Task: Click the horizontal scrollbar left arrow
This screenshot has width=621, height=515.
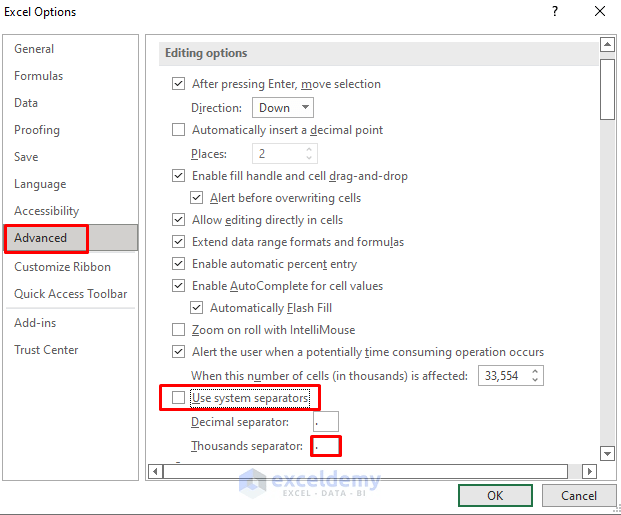Action: click(155, 471)
